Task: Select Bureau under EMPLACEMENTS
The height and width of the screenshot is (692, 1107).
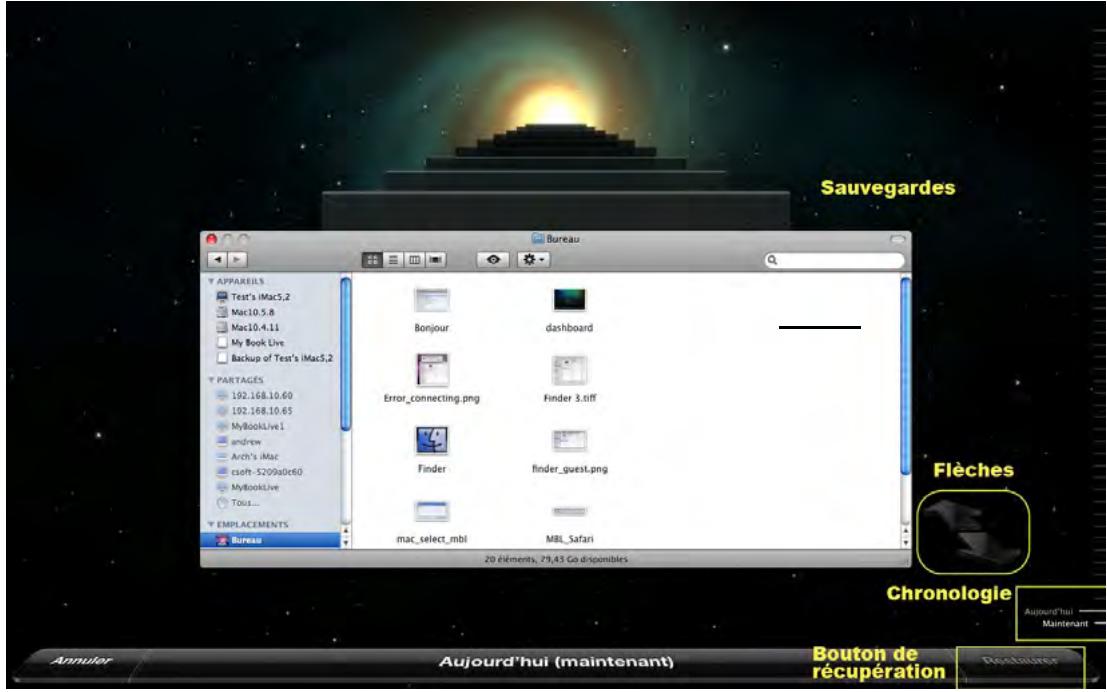Action: 271,540
